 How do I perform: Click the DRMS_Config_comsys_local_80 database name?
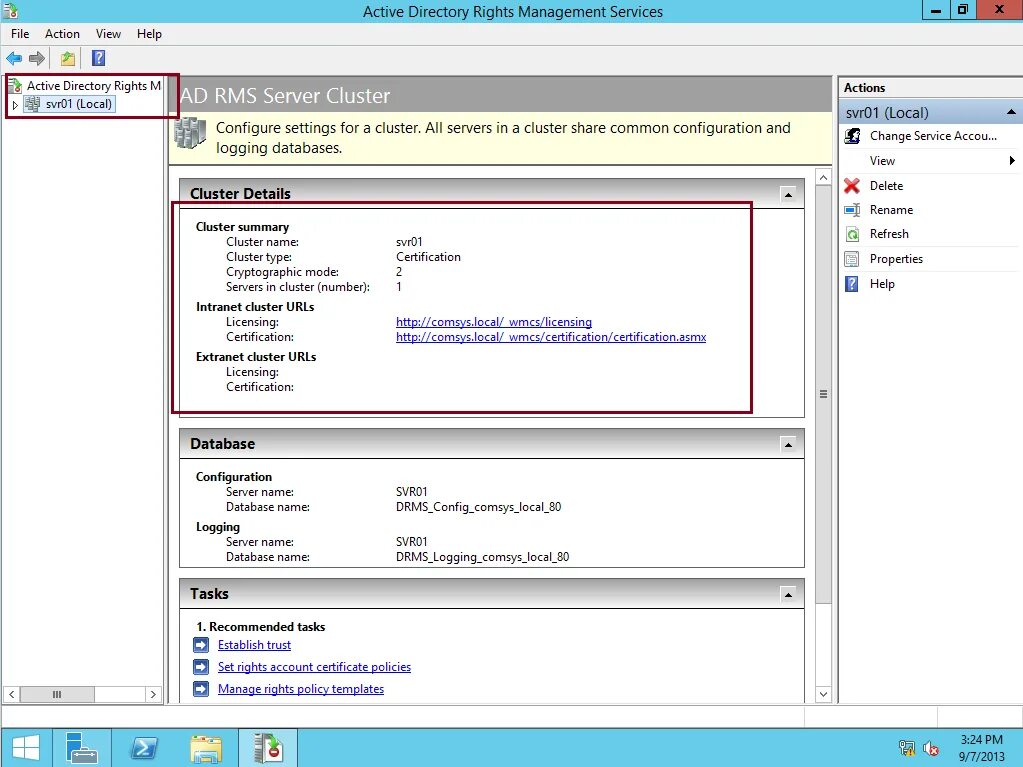tap(478, 507)
